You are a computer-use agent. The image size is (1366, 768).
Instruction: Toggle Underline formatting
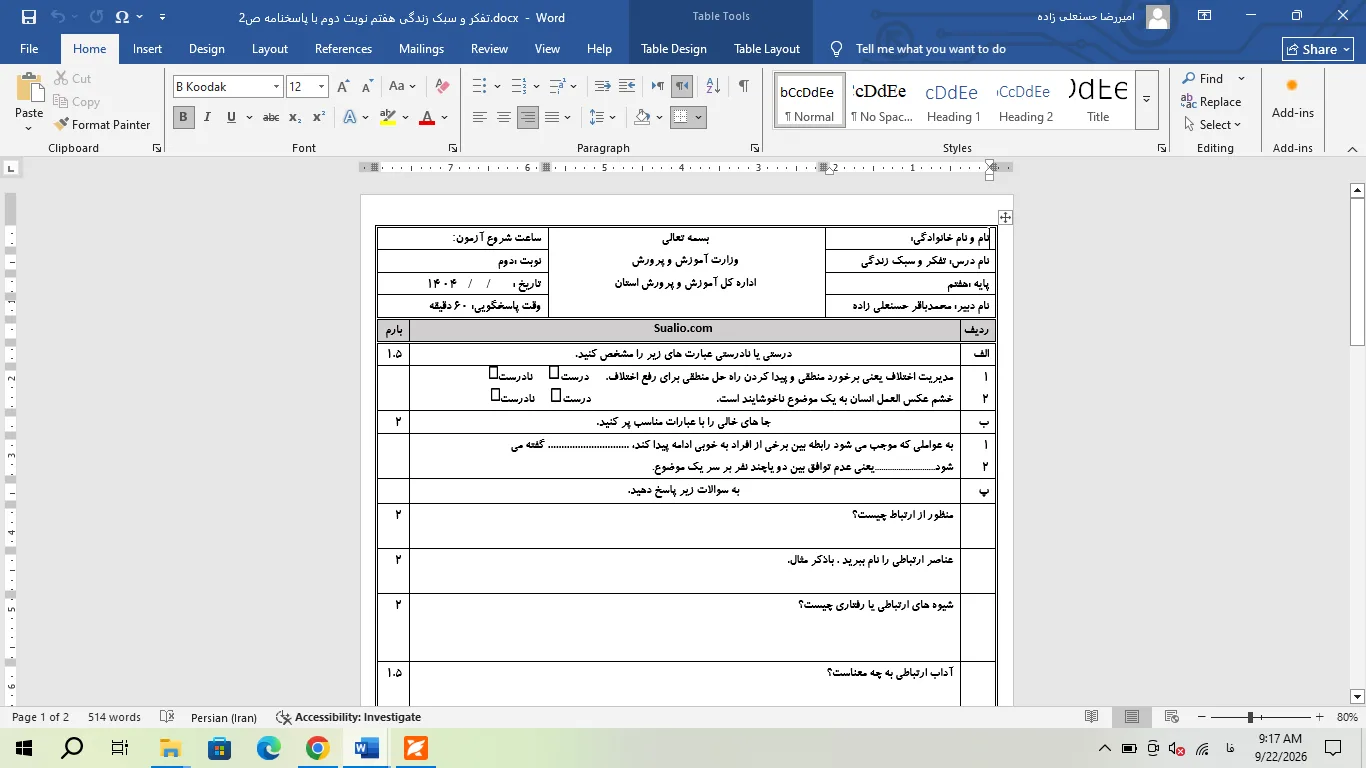(232, 118)
